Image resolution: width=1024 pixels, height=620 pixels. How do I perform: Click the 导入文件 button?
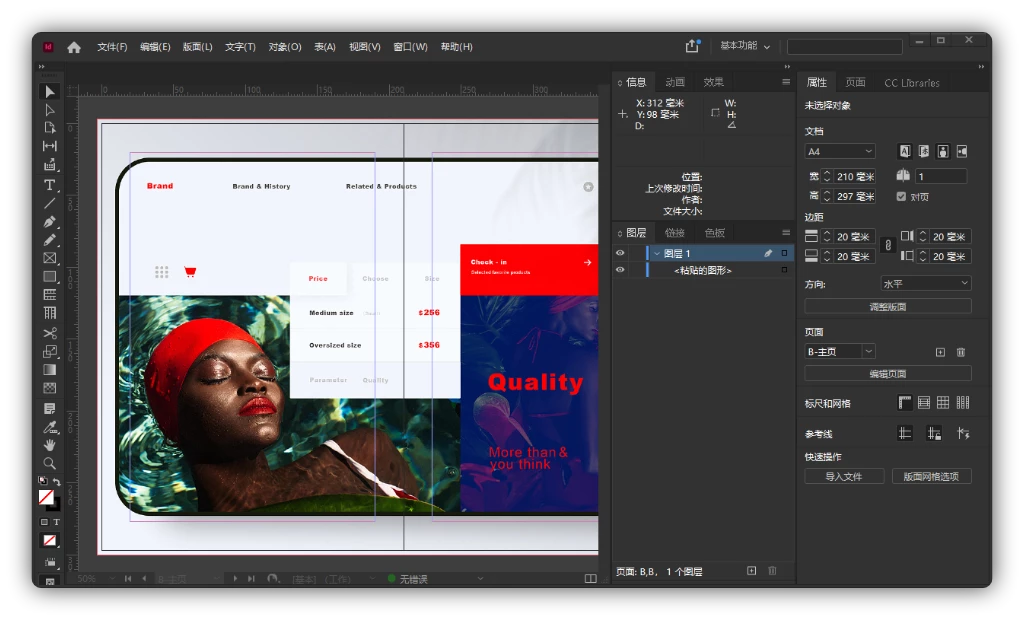844,476
